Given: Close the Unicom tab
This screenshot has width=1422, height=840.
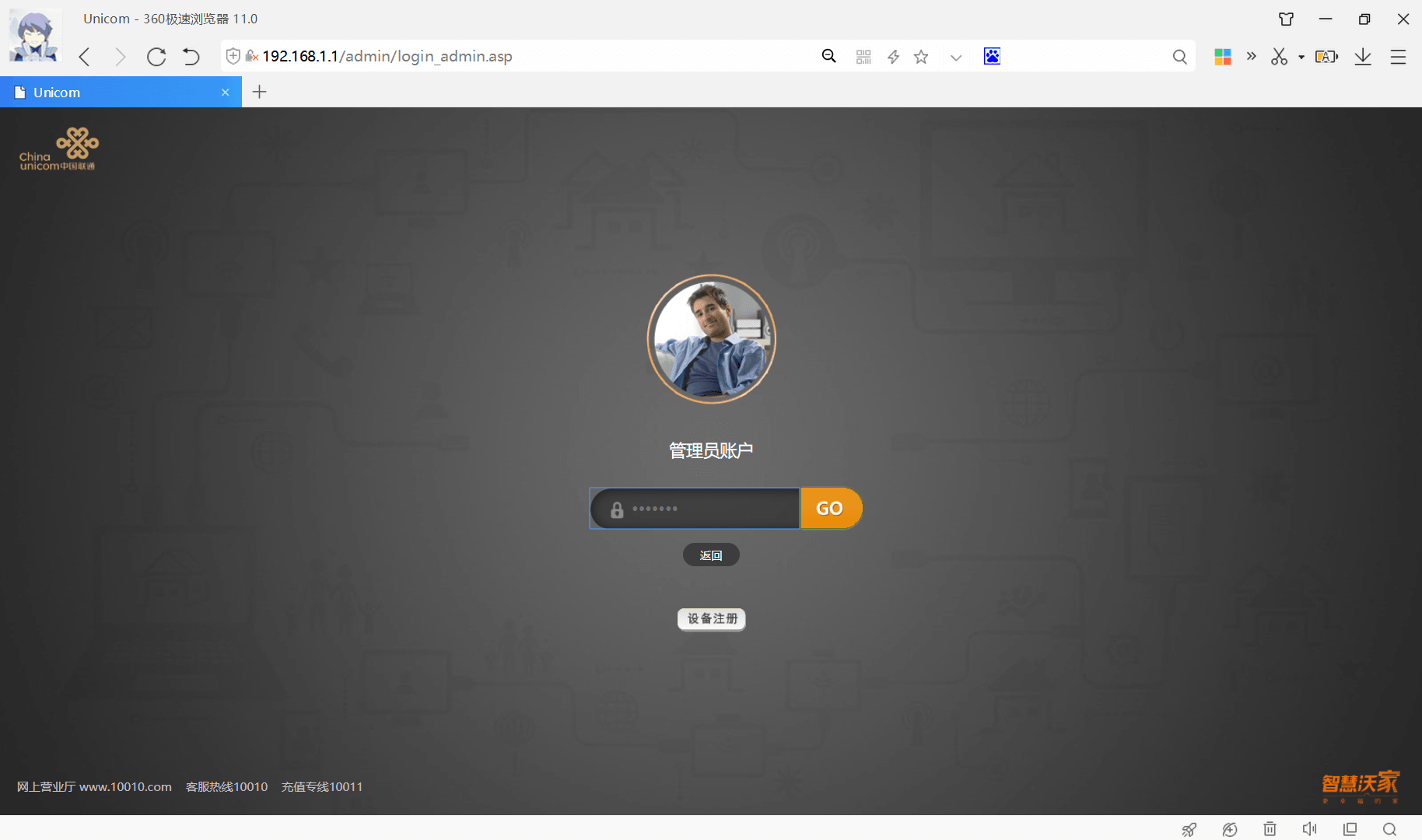Looking at the screenshot, I should click(225, 93).
